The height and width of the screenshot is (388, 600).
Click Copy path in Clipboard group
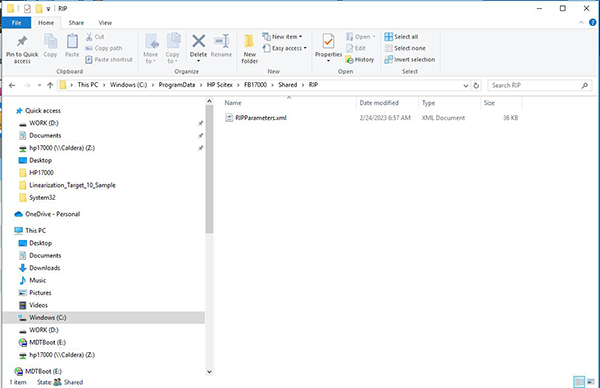pos(103,48)
